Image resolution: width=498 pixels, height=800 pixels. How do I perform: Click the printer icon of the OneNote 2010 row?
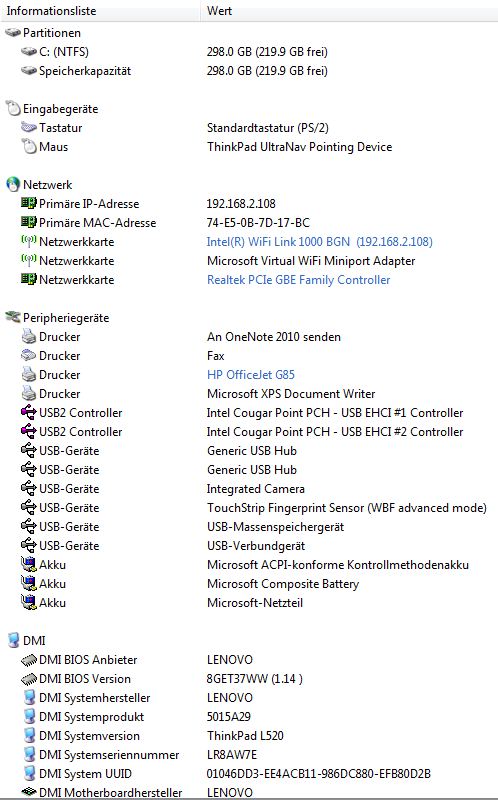pyautogui.click(x=29, y=336)
